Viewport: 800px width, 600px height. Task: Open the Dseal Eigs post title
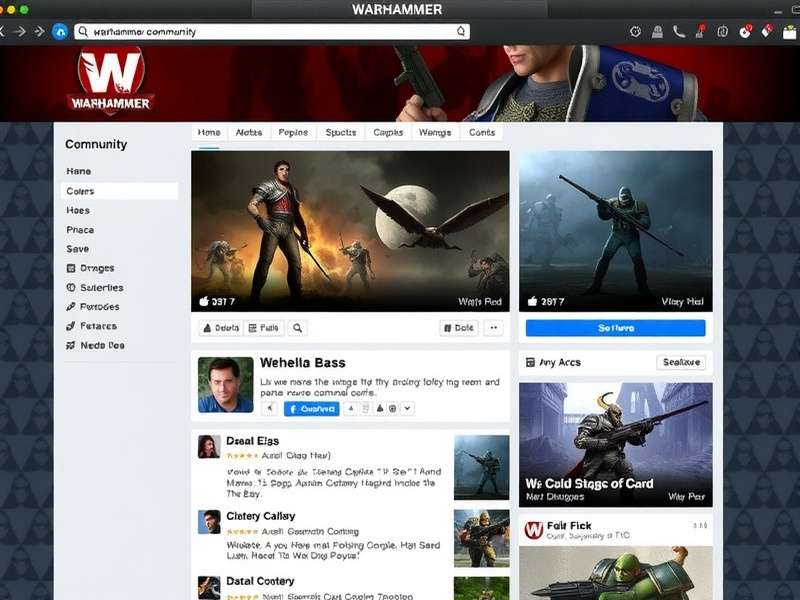[253, 441]
